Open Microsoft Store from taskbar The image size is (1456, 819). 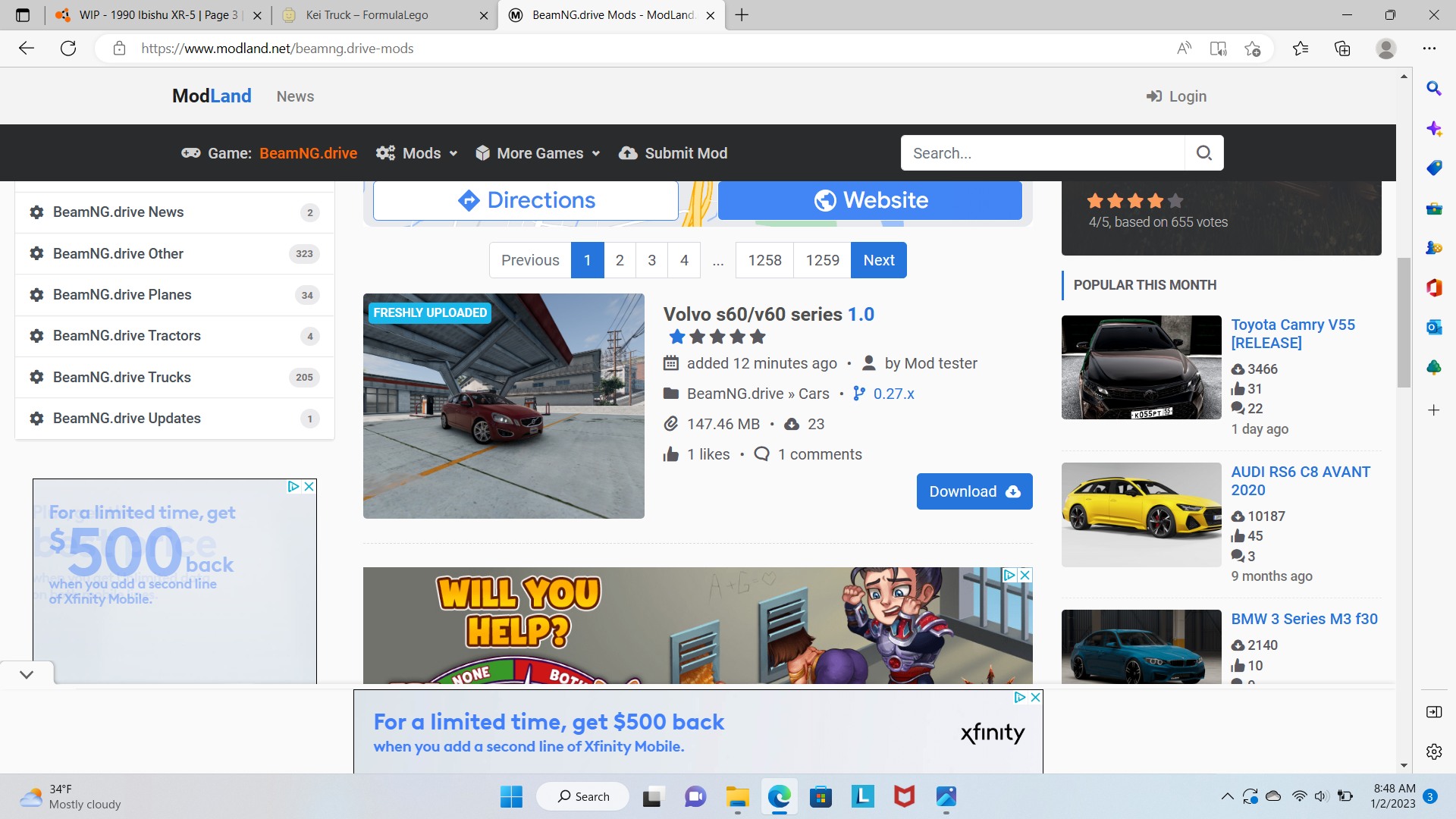[x=821, y=796]
